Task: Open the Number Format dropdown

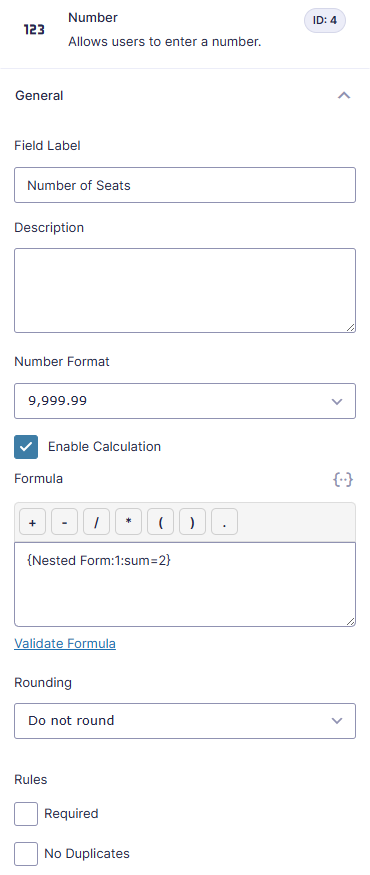Action: click(185, 401)
